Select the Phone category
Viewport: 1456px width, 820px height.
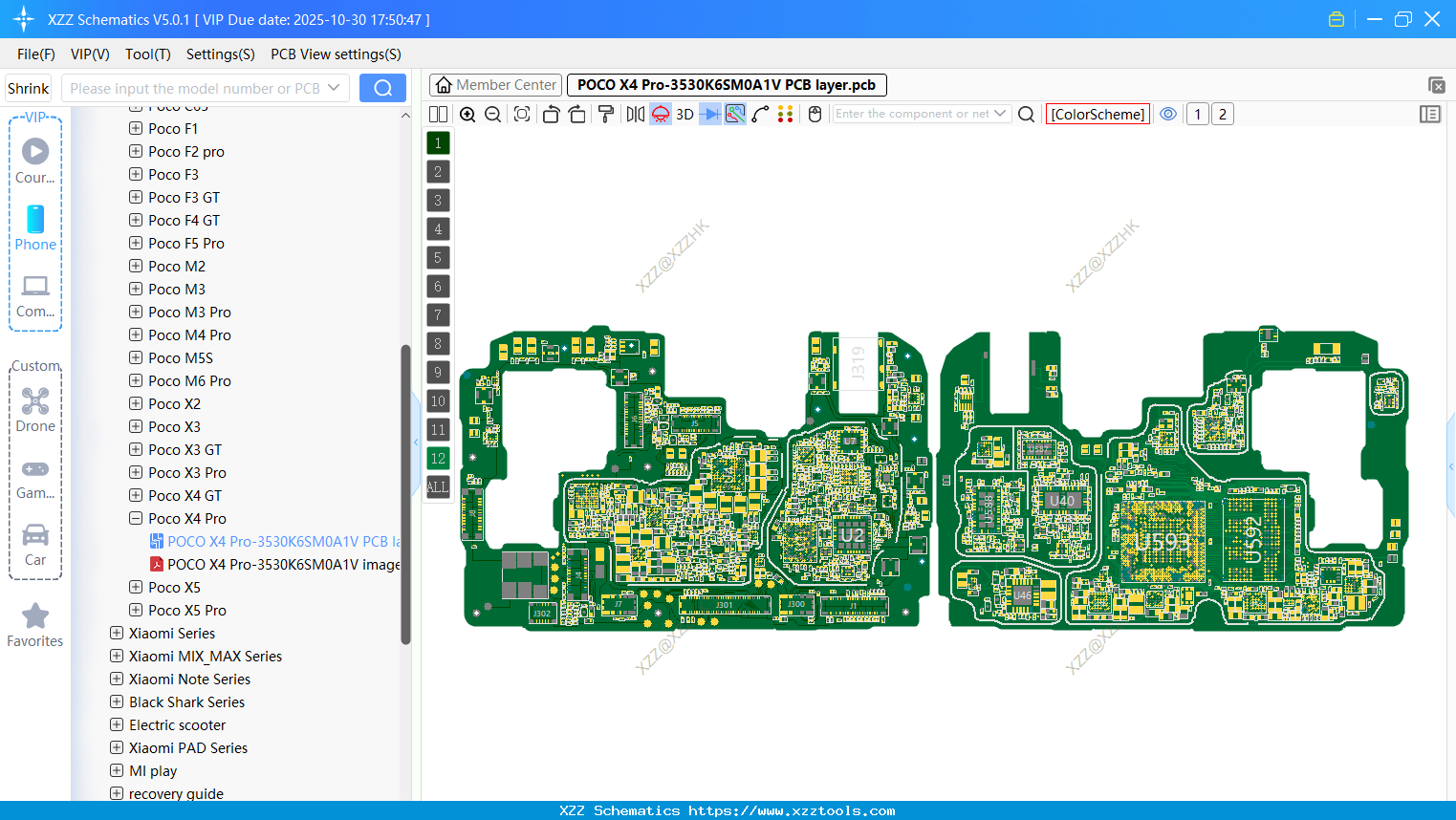tap(35, 227)
